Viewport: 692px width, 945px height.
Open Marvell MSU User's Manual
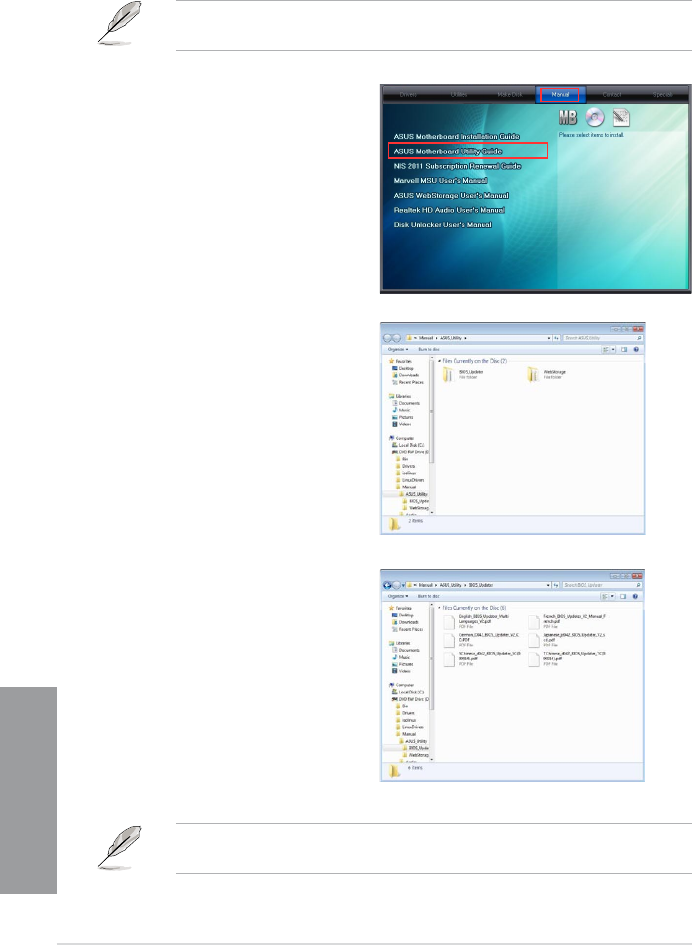coord(441,180)
